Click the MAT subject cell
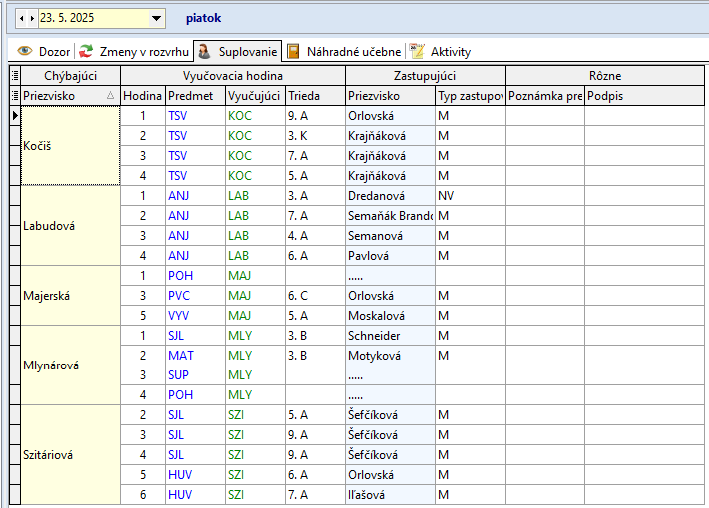The image size is (709, 508). click(195, 356)
